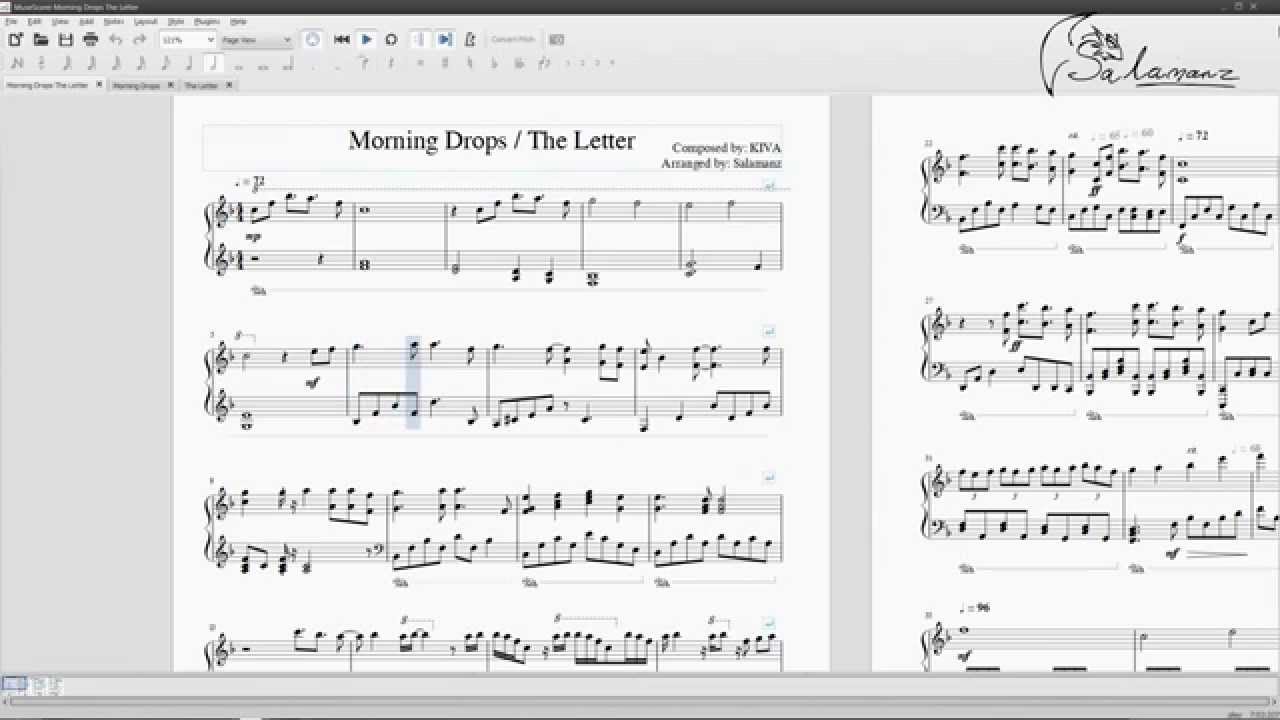Screen dimensions: 1280x720
Task: Redo the last undone action
Action: tap(139, 40)
